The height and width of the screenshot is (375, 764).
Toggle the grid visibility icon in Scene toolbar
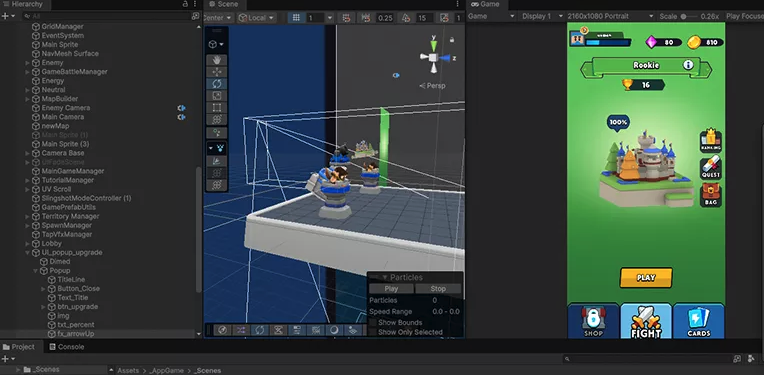[x=296, y=18]
